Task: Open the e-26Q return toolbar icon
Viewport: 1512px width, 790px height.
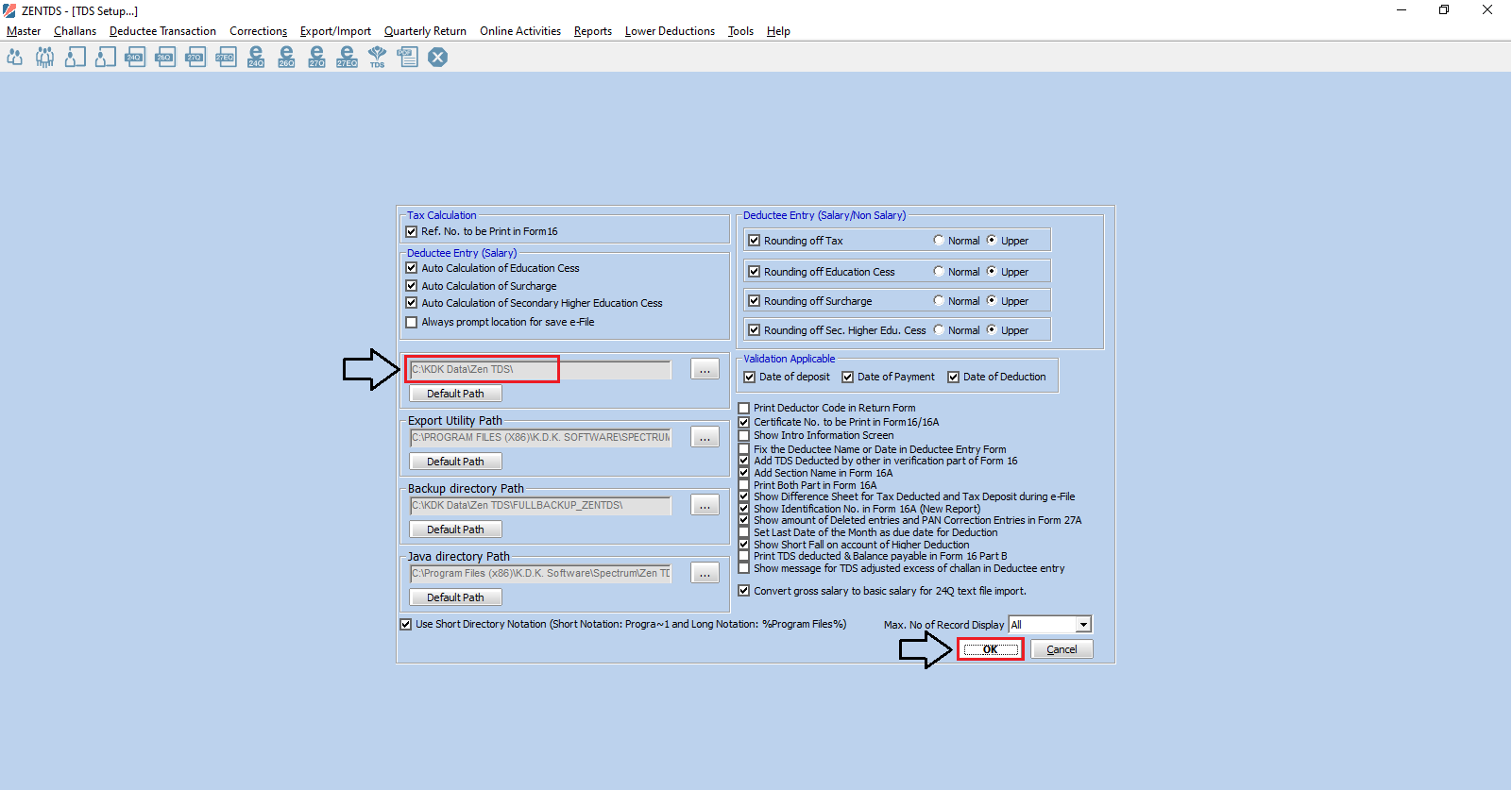Action: 286,57
